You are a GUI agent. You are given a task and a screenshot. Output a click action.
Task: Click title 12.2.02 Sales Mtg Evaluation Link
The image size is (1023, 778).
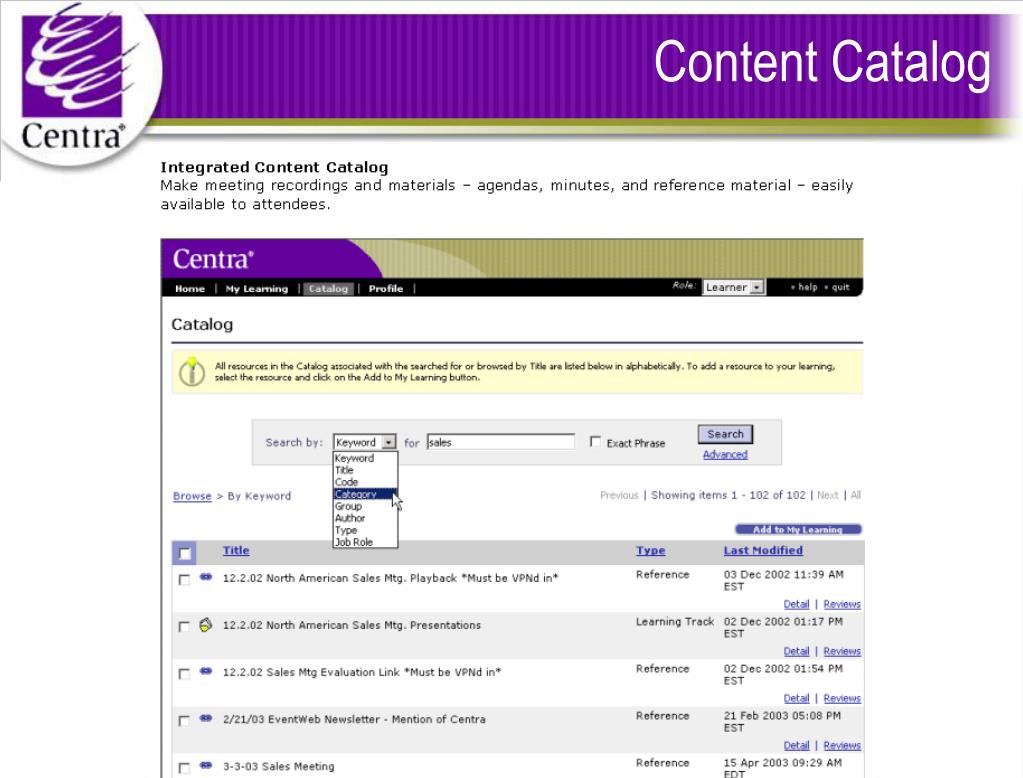tap(362, 672)
